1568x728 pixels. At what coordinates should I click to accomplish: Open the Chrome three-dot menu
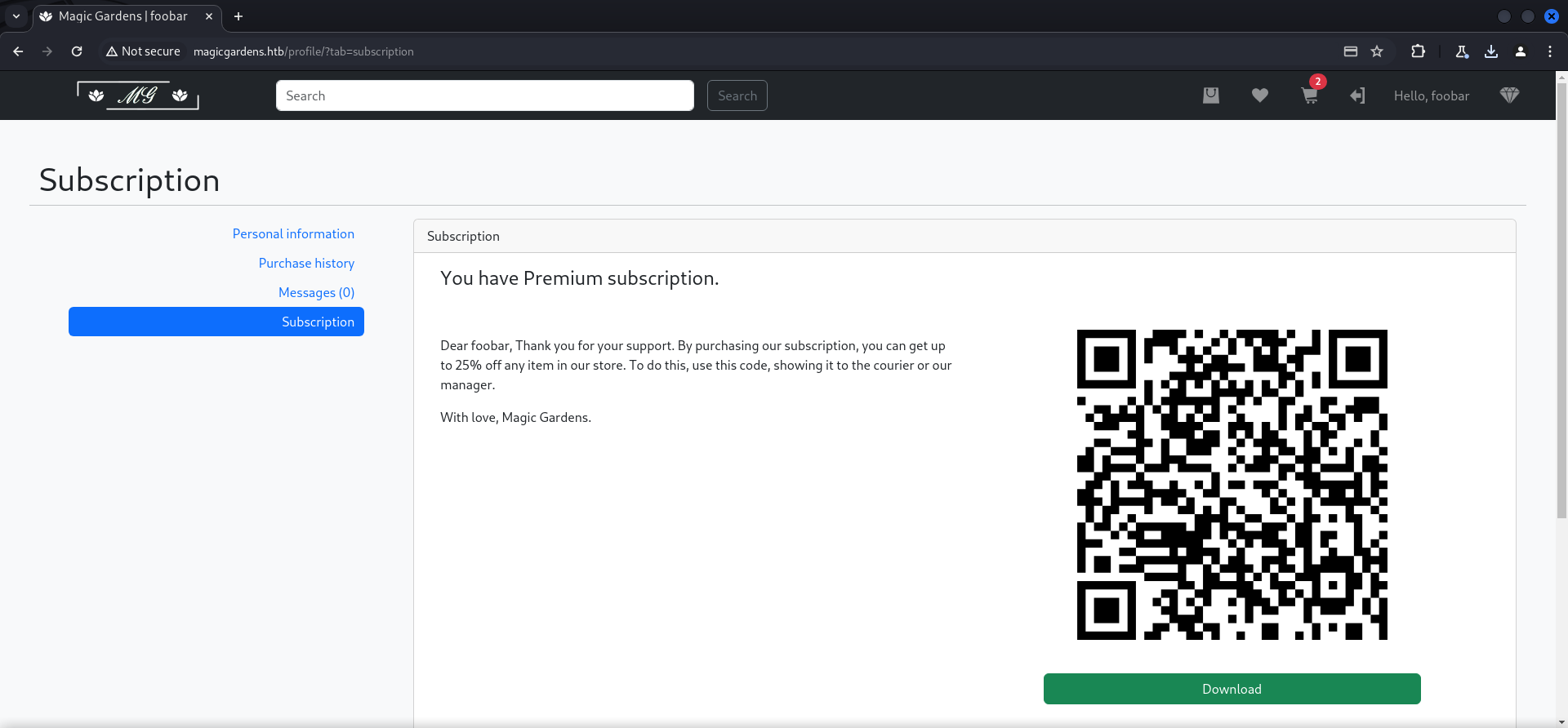pos(1550,51)
